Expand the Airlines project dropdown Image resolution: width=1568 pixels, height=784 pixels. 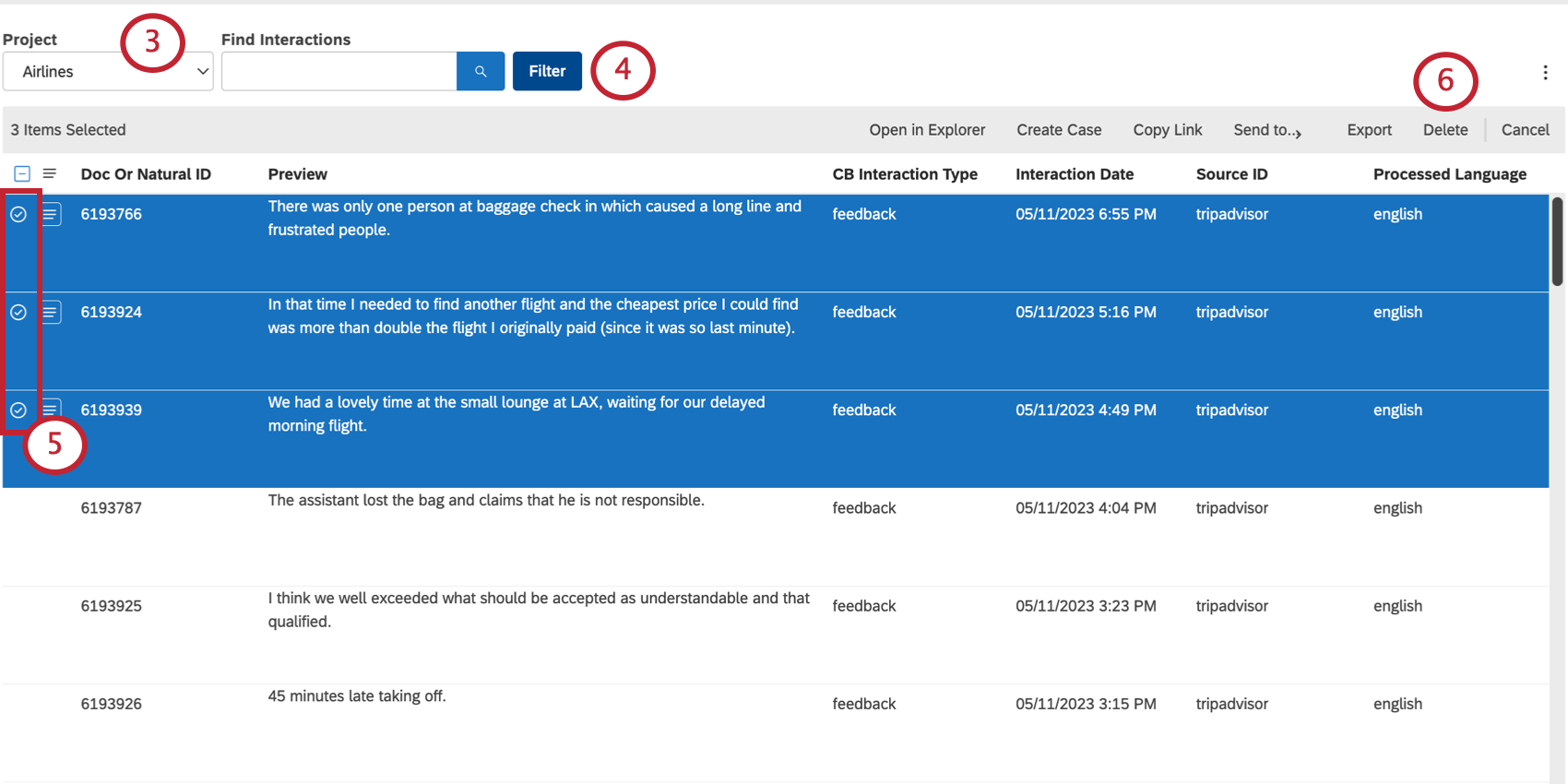(x=108, y=71)
